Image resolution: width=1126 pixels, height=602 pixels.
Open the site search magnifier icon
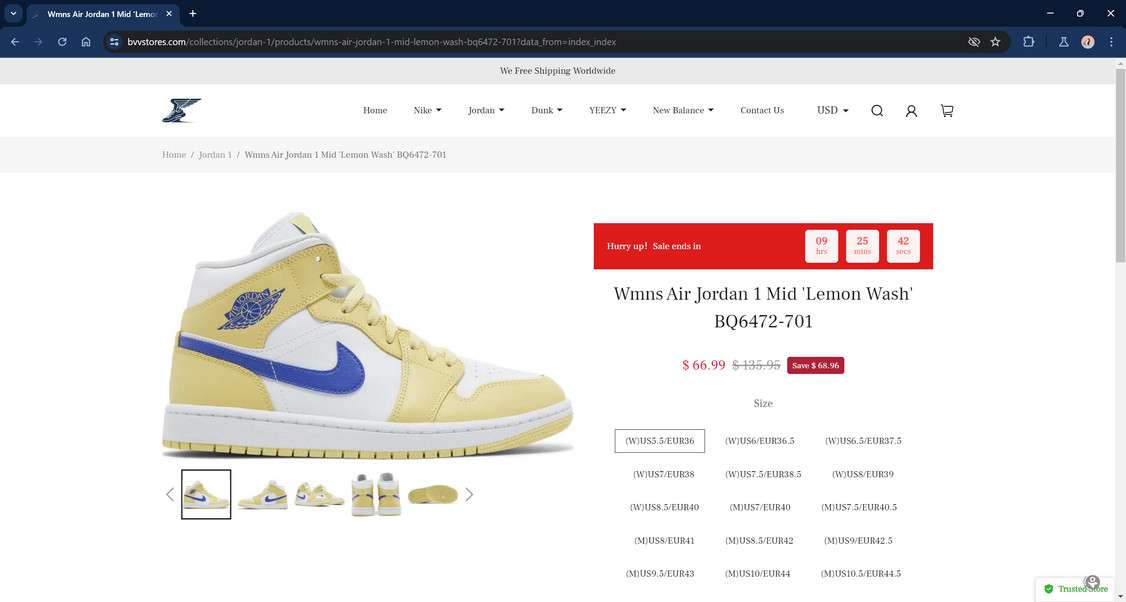[877, 111]
